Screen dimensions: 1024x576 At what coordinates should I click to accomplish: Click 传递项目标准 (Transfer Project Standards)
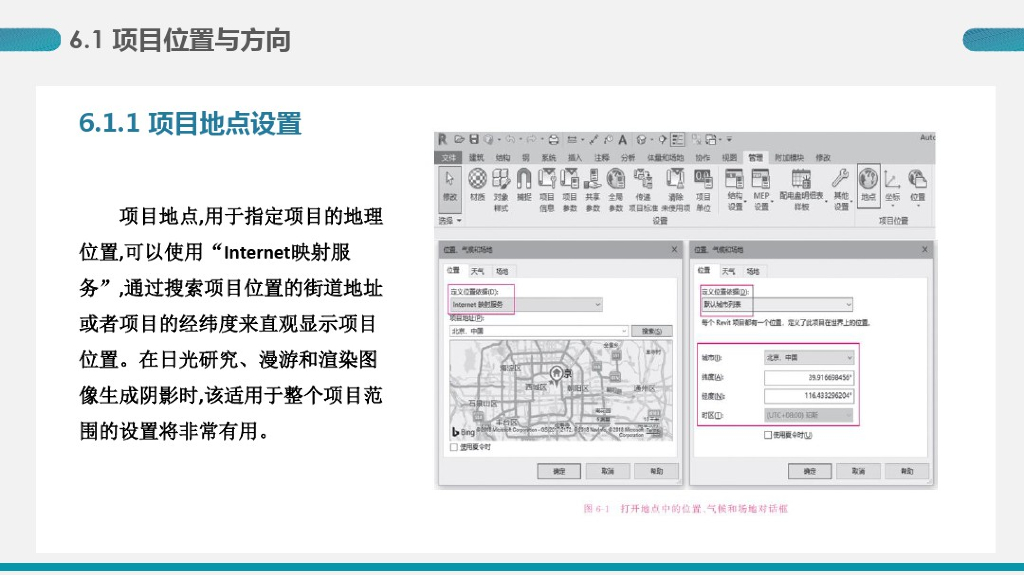pos(643,189)
